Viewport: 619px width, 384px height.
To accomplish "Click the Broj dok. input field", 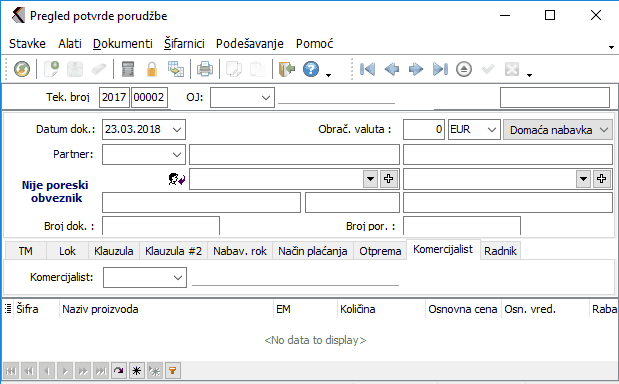I will (x=161, y=226).
